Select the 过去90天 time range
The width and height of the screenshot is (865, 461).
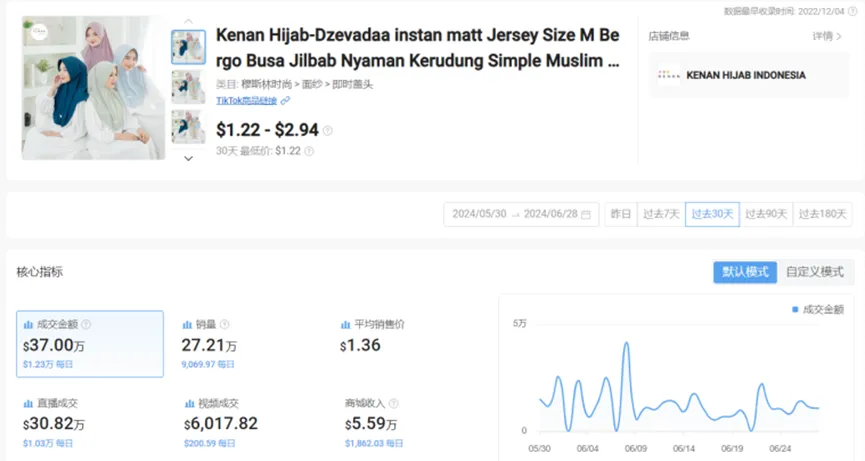click(766, 214)
